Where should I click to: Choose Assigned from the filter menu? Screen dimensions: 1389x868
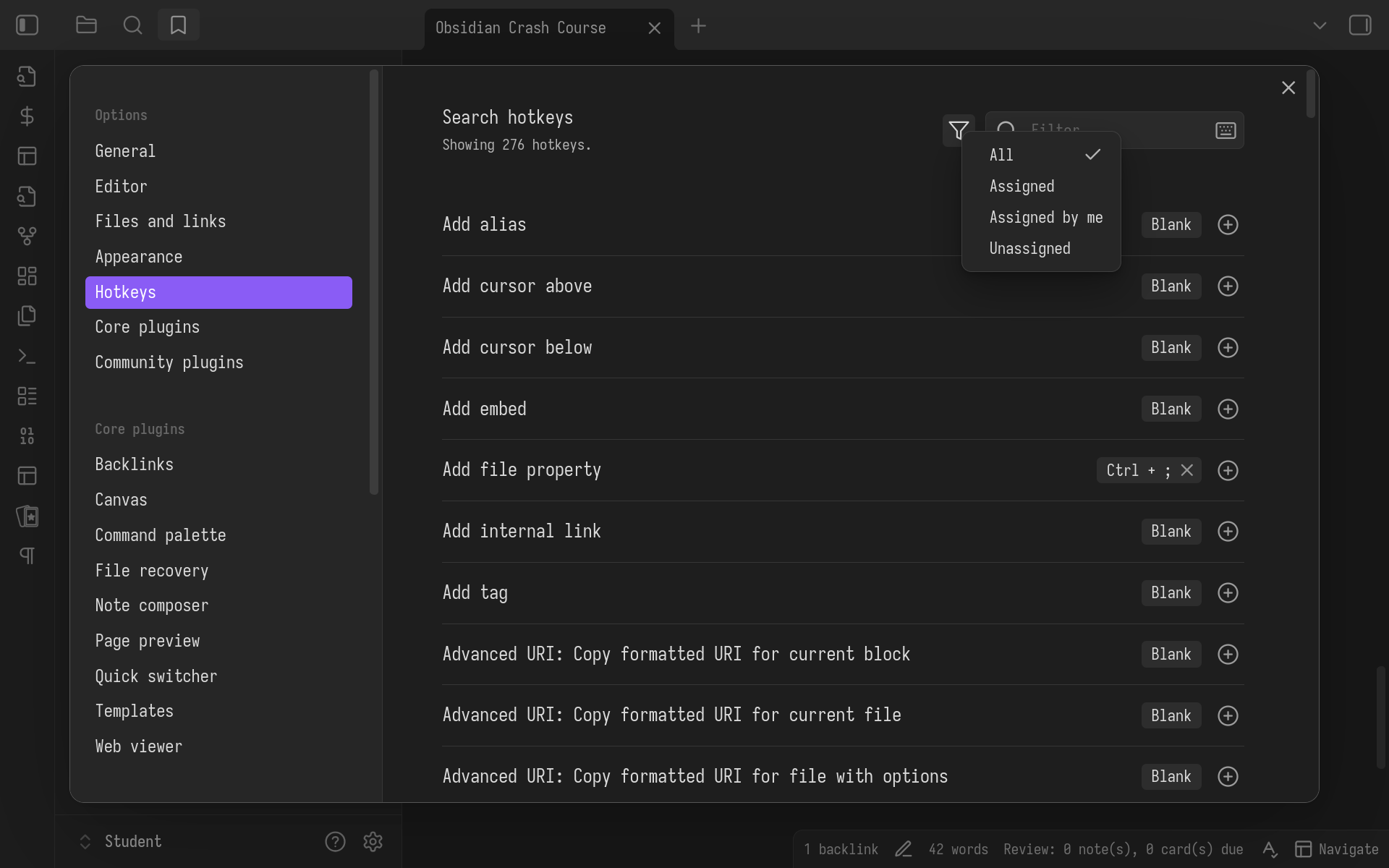coord(1041,186)
